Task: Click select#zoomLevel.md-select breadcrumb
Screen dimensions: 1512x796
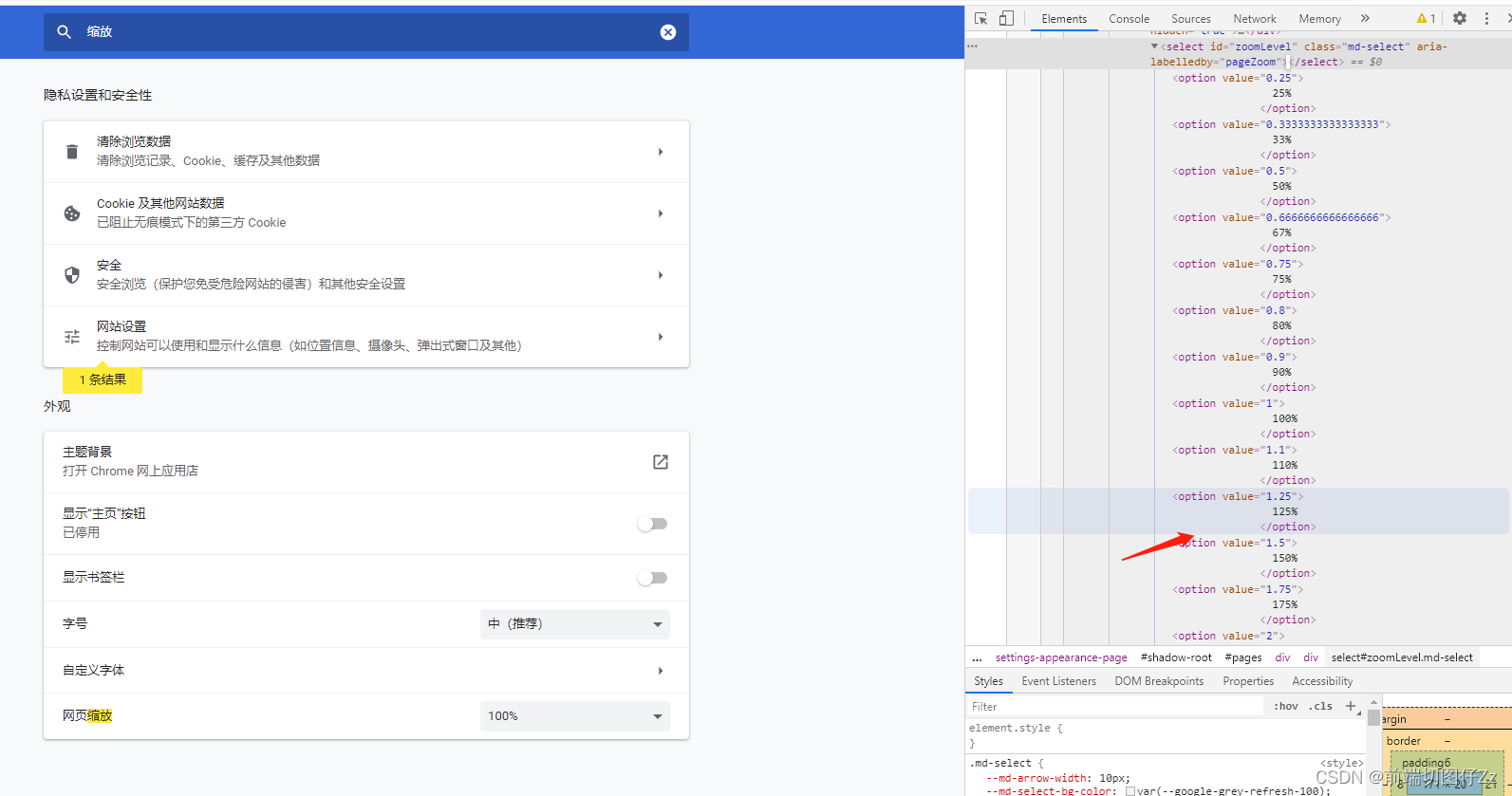Action: (1402, 657)
